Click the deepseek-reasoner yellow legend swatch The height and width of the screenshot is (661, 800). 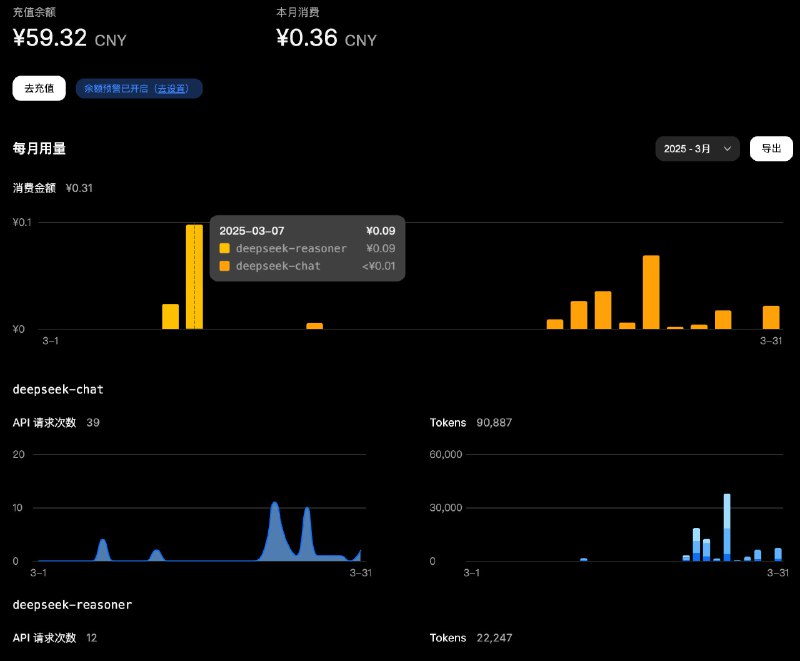[x=225, y=248]
